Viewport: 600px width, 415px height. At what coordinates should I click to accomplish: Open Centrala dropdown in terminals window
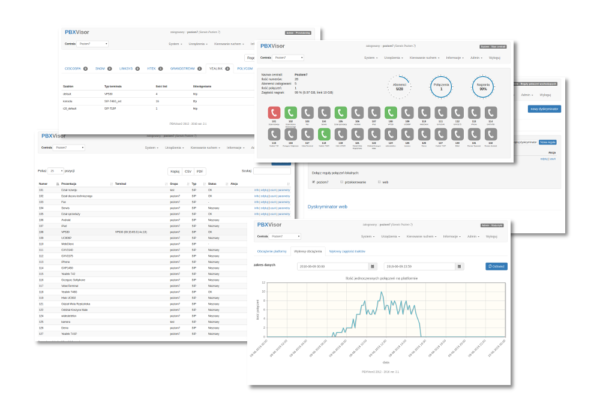pyautogui.click(x=93, y=44)
